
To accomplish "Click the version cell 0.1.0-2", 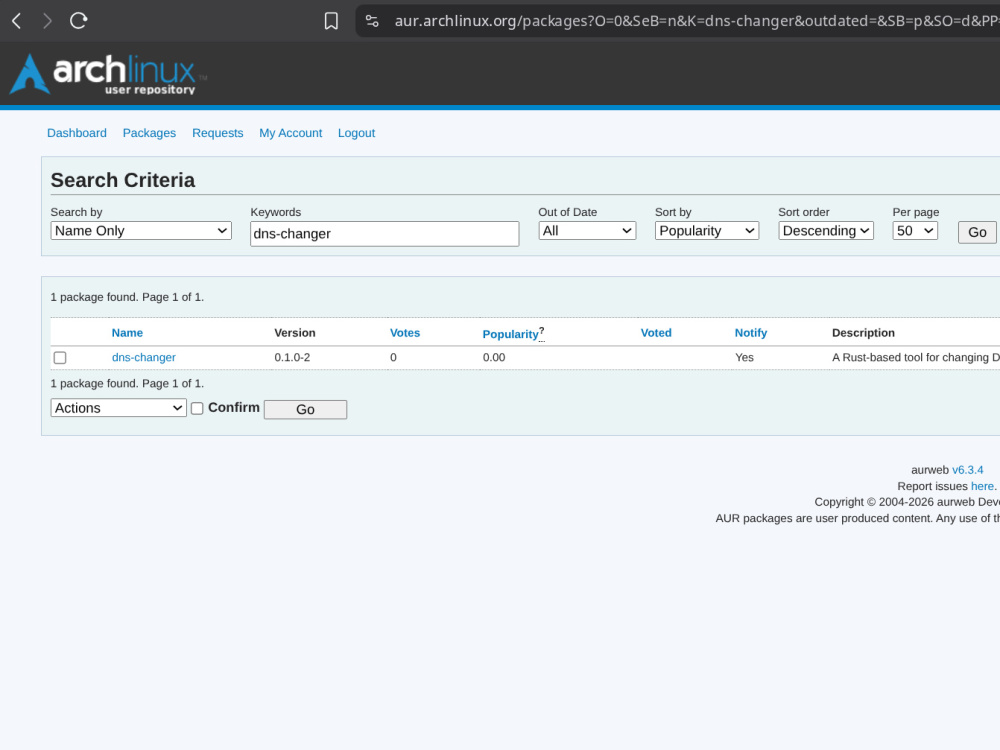I will pos(292,357).
